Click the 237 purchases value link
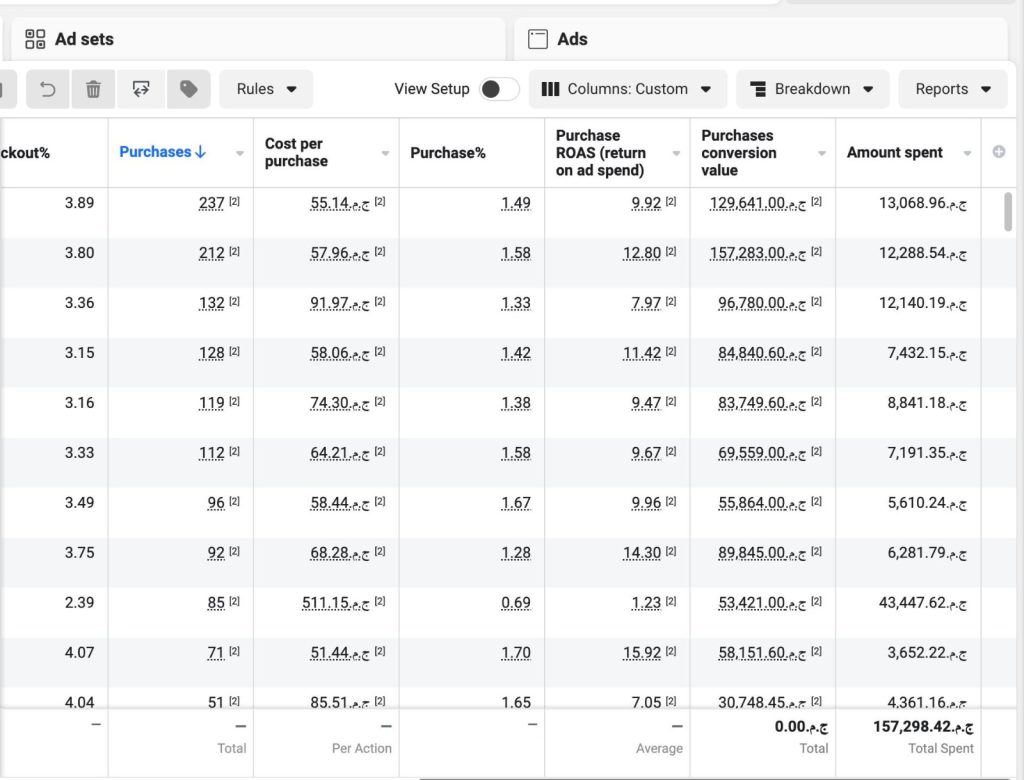The width and height of the screenshot is (1024, 780). click(212, 203)
